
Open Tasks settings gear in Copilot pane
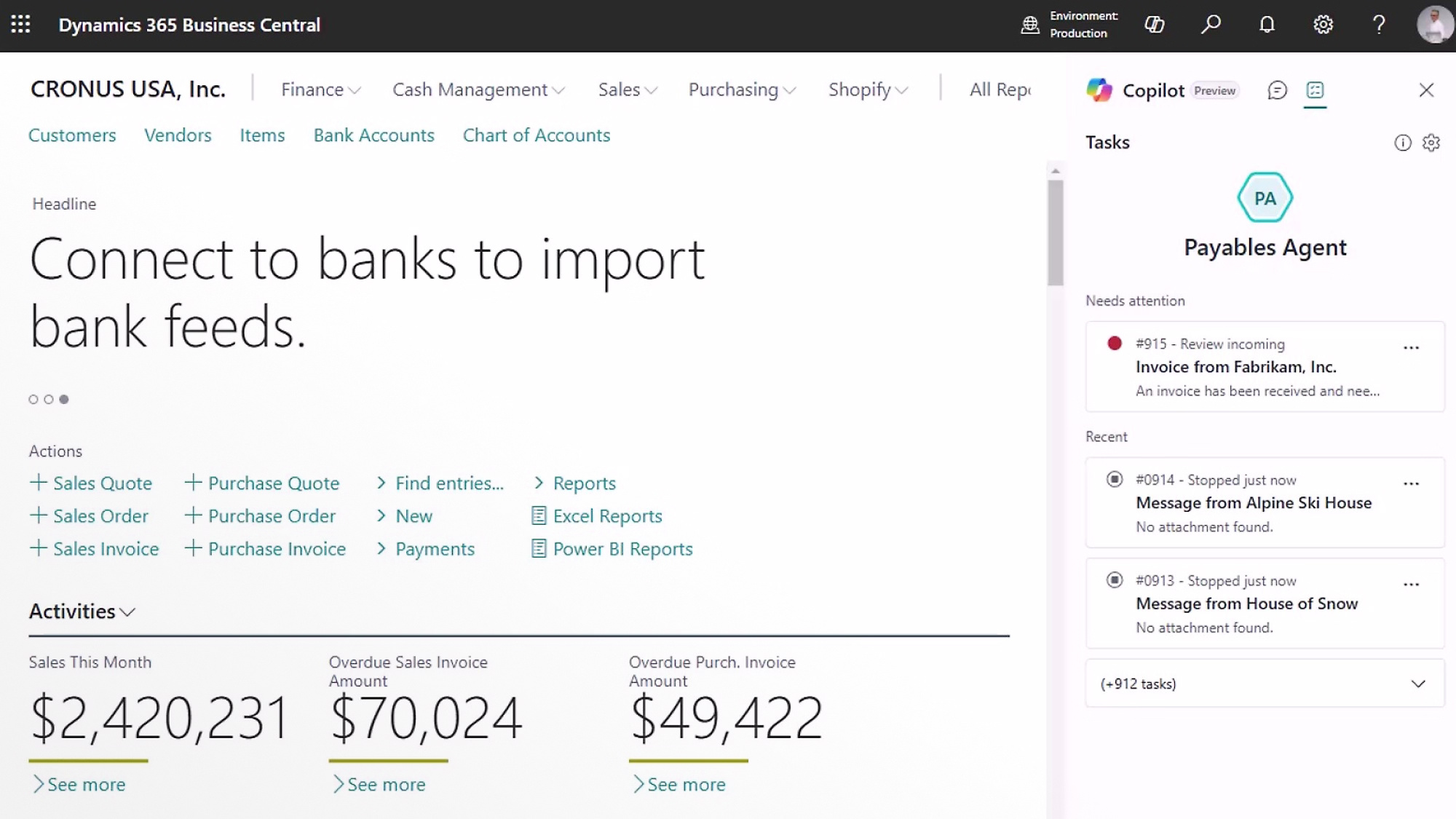coord(1431,143)
